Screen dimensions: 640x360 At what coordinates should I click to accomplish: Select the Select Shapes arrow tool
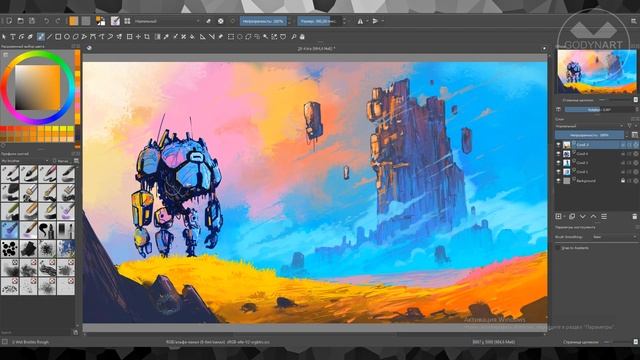(4, 37)
